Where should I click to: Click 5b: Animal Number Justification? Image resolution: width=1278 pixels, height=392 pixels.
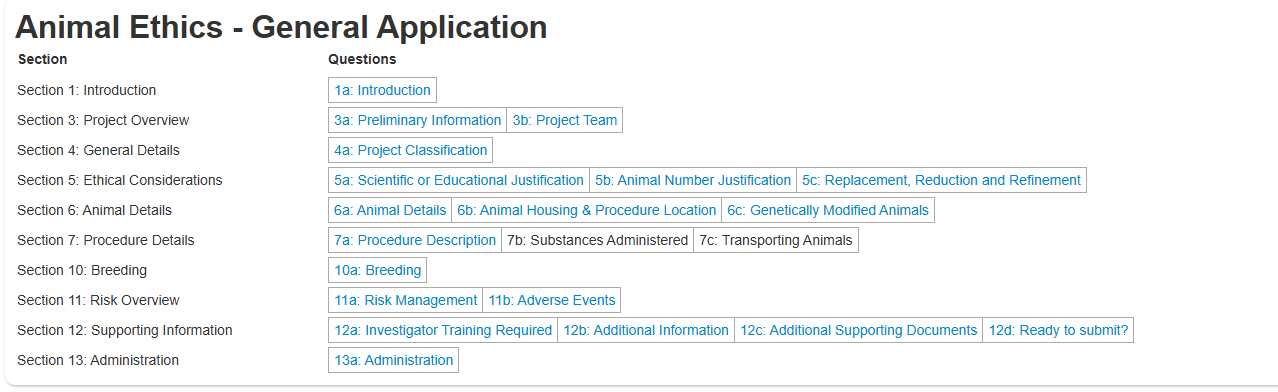[693, 180]
